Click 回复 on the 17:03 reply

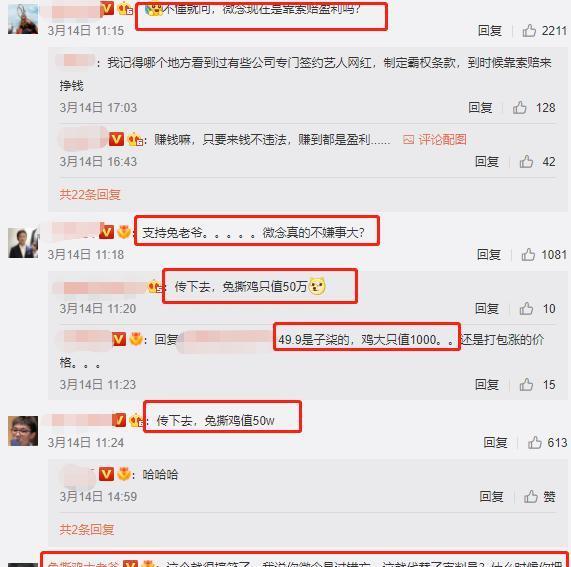[480, 107]
